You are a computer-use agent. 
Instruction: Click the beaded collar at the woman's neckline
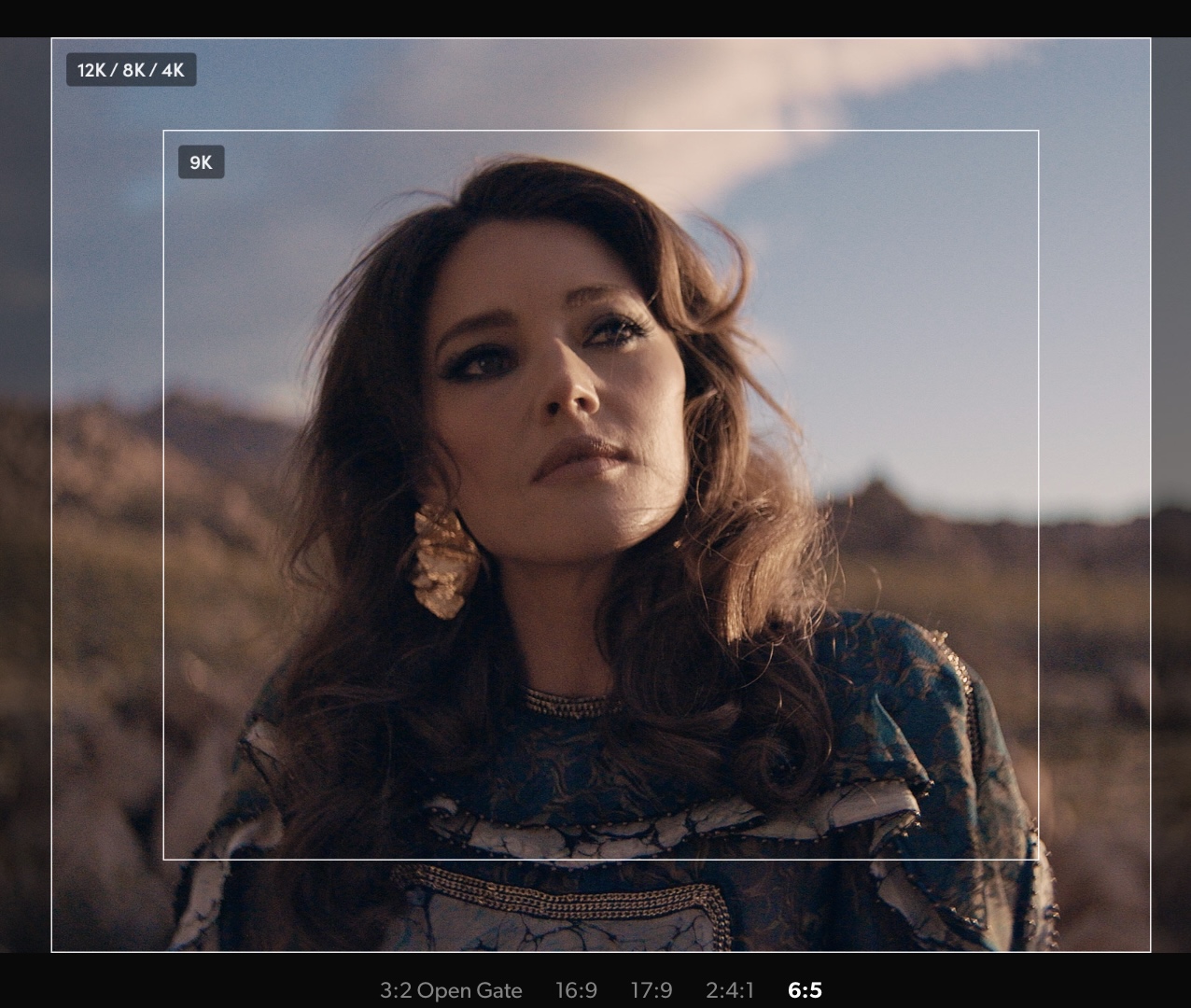(x=569, y=703)
